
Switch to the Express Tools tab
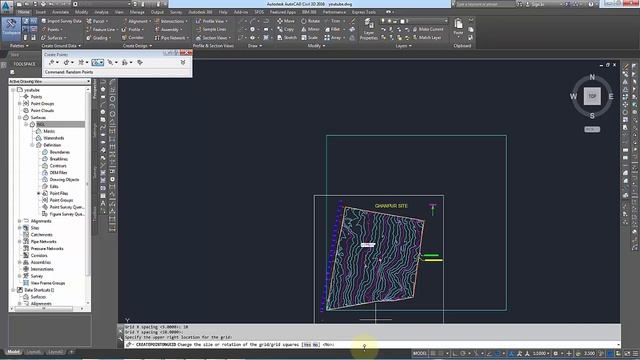tap(364, 12)
